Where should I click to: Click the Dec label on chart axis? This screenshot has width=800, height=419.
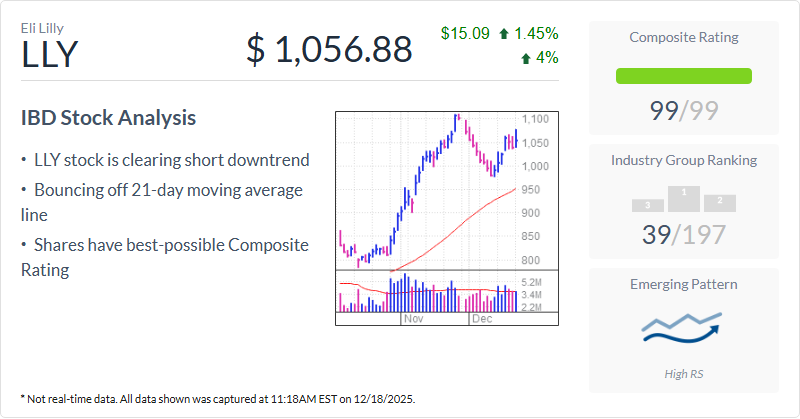pos(483,318)
